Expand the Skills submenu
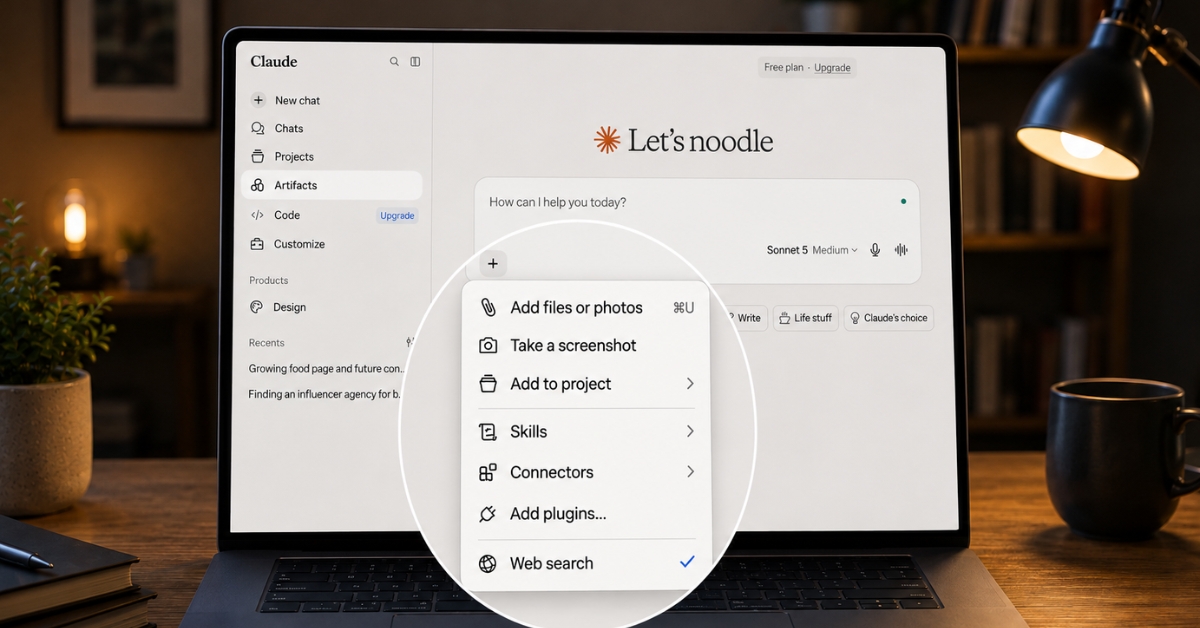The width and height of the screenshot is (1200, 628). click(586, 432)
